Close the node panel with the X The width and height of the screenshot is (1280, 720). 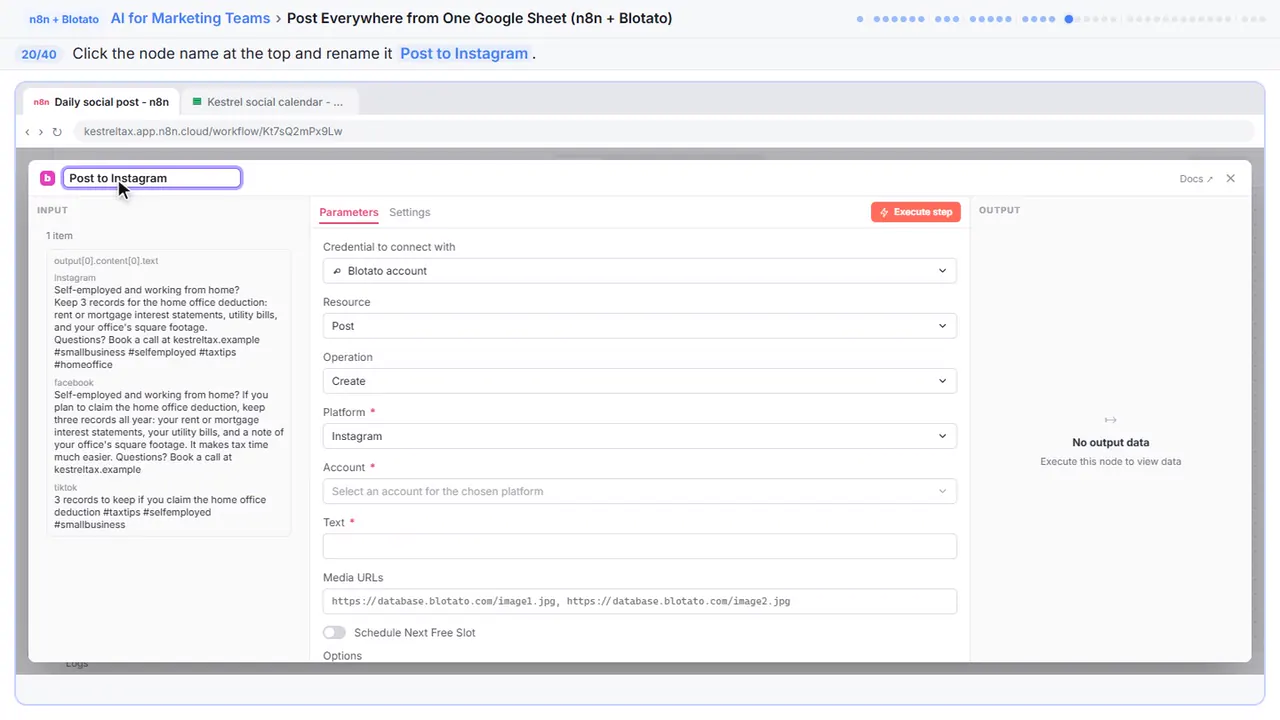(x=1231, y=178)
